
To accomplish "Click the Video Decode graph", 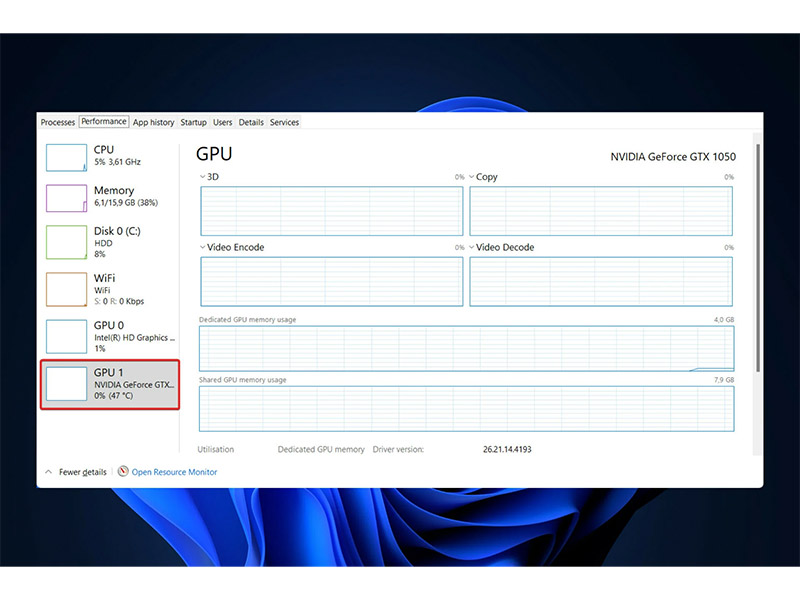I will pyautogui.click(x=601, y=281).
